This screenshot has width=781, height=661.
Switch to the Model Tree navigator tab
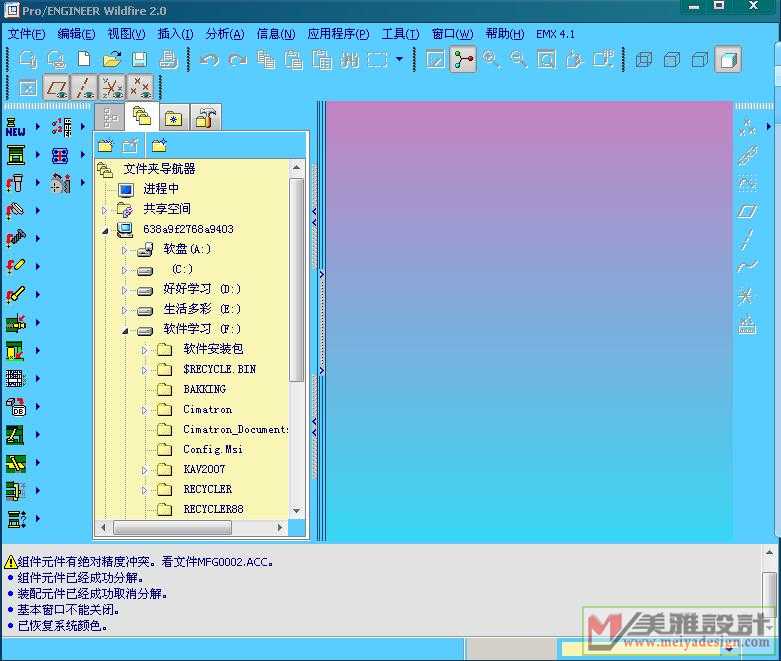(110, 118)
